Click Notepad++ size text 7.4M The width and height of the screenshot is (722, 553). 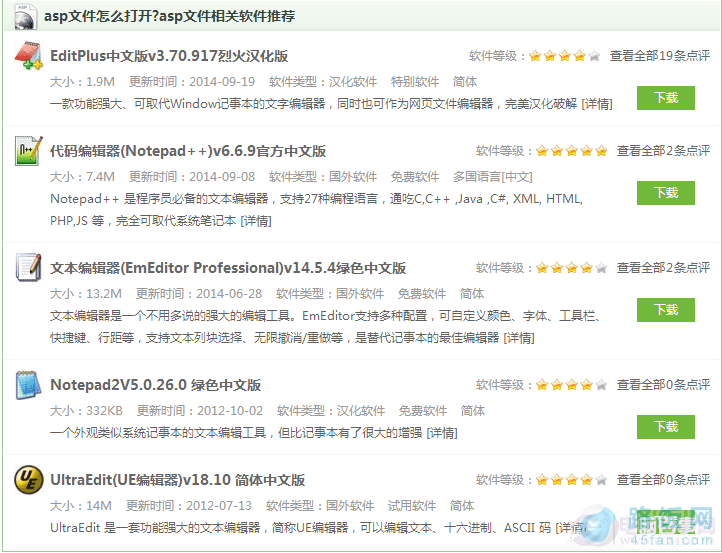point(100,176)
